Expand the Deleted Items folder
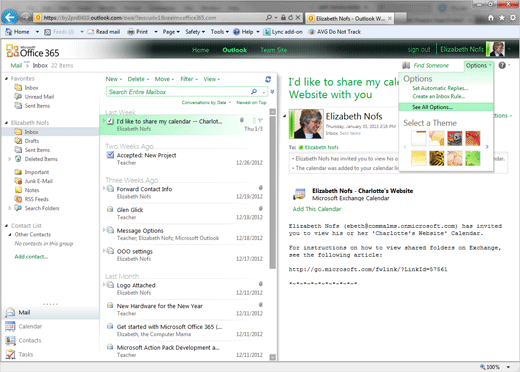This screenshot has width=520, height=372. point(10,159)
